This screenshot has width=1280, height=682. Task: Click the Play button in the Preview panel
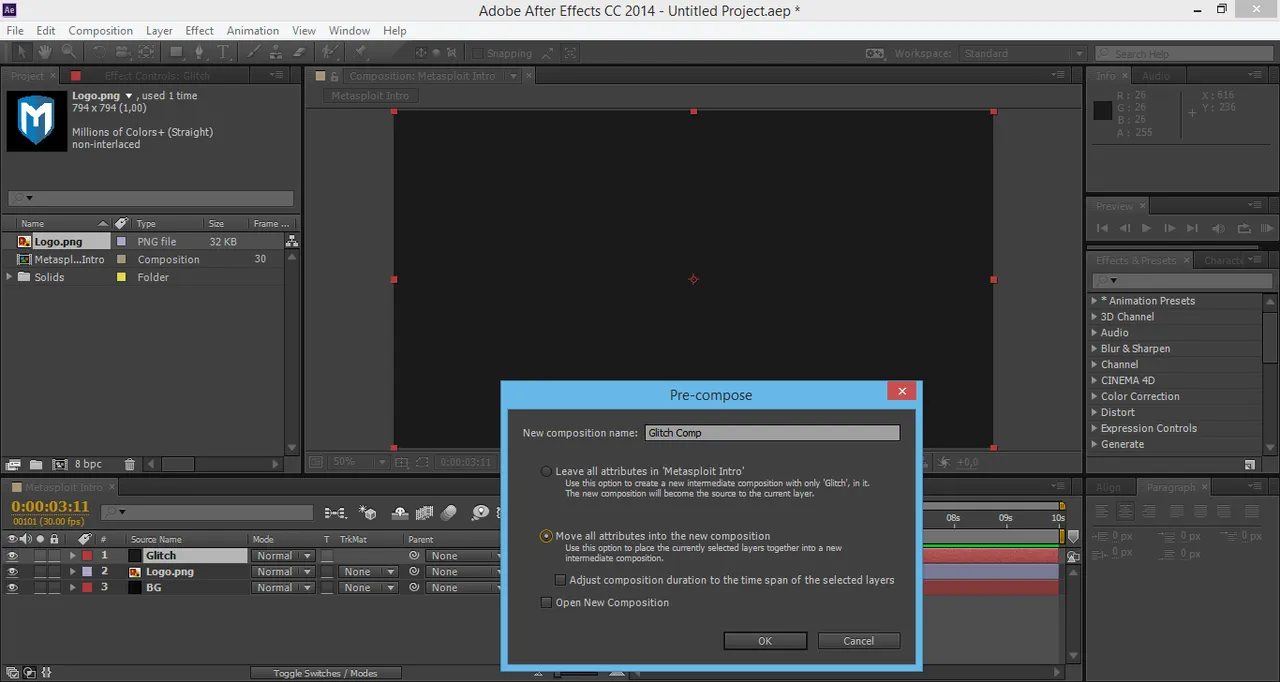pyautogui.click(x=1146, y=228)
